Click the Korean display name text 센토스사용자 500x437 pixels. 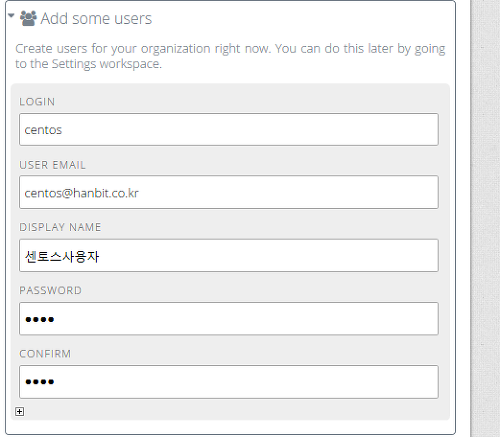coord(62,257)
